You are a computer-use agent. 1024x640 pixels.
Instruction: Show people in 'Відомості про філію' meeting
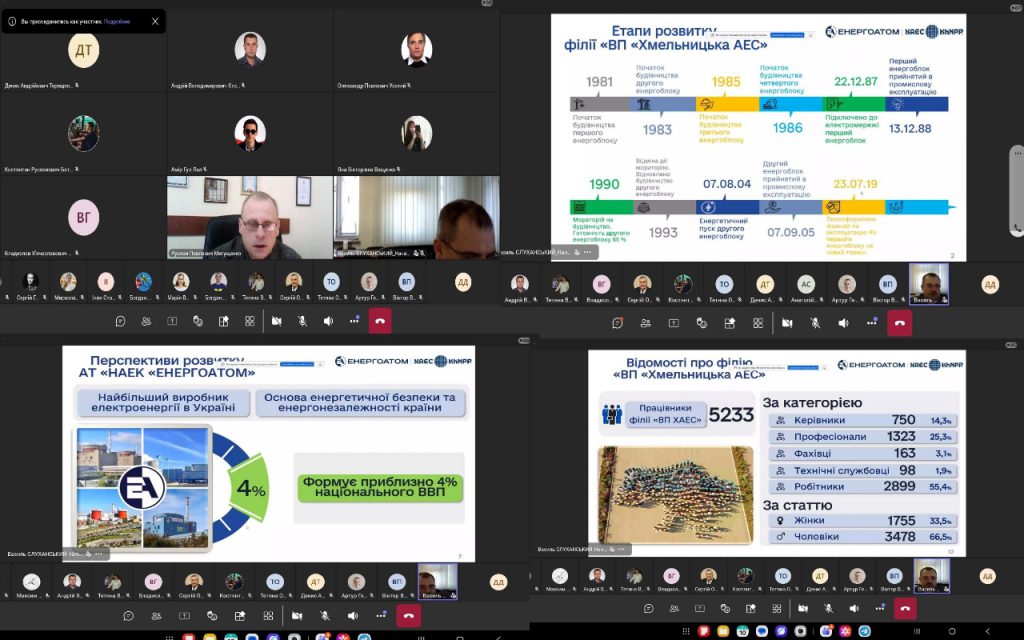pos(674,609)
